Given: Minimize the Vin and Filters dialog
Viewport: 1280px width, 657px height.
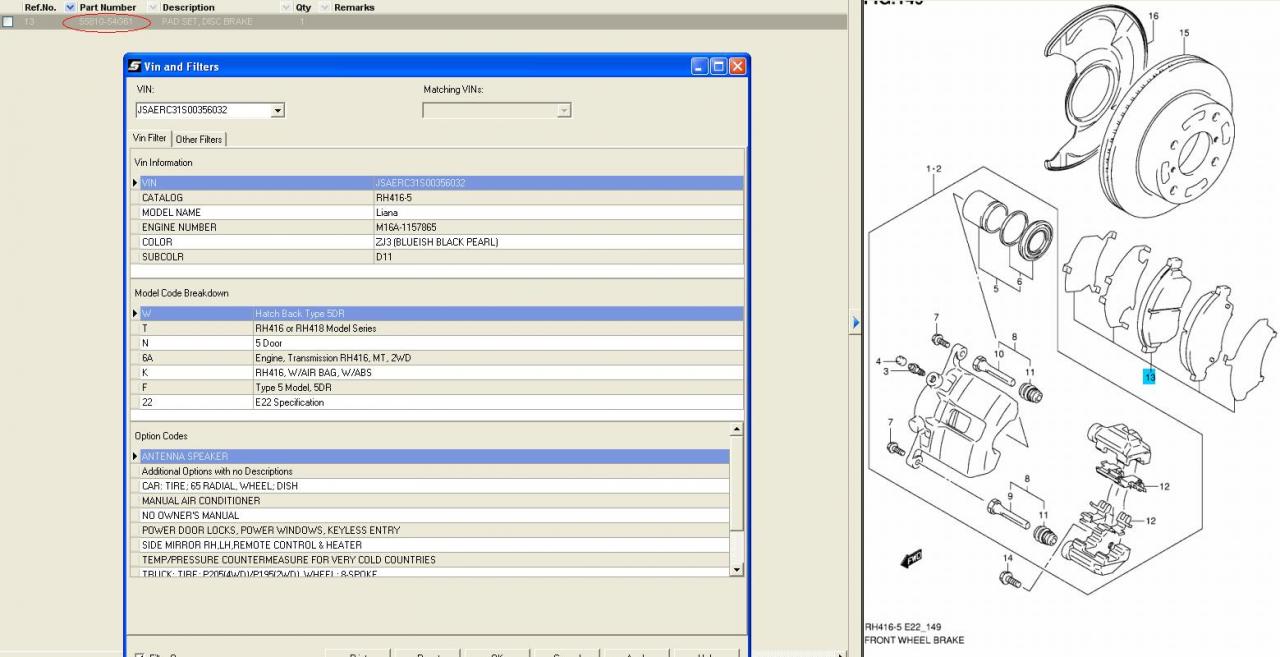Looking at the screenshot, I should point(700,66).
